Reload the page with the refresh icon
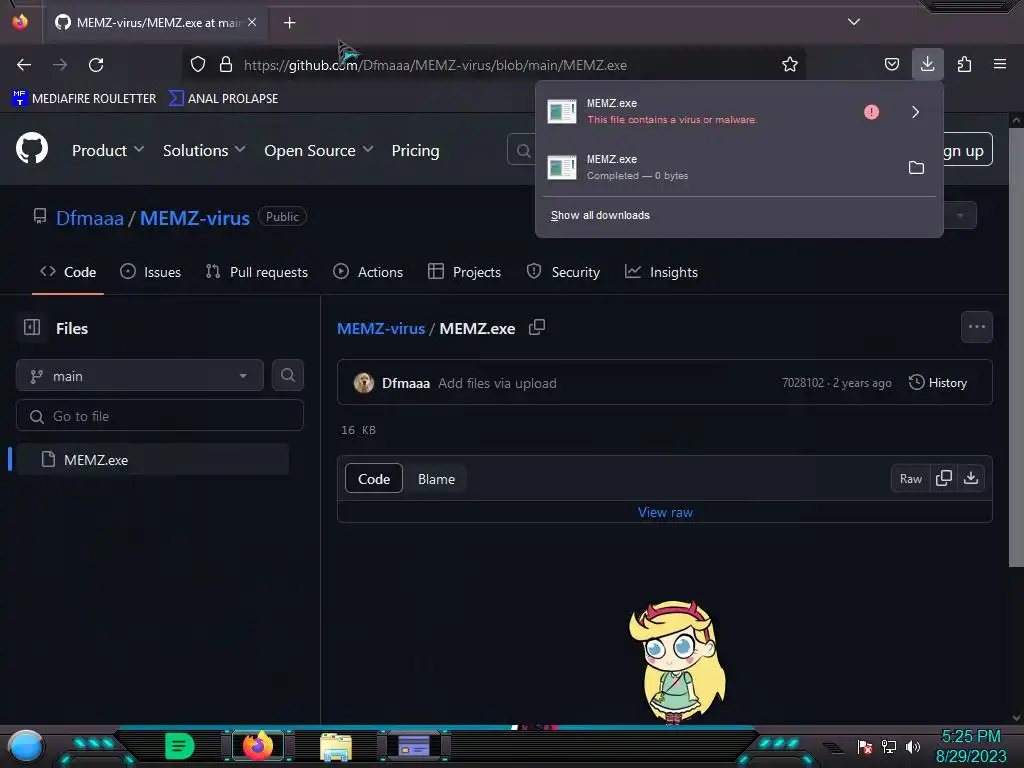The image size is (1024, 768). click(x=96, y=65)
